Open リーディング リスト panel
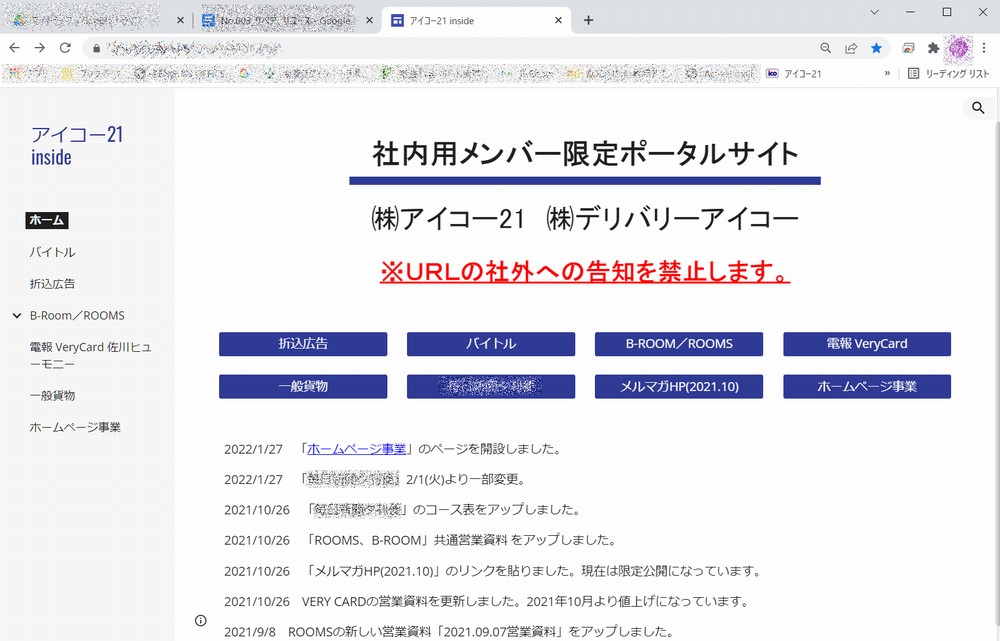This screenshot has width=1000, height=641. click(948, 73)
